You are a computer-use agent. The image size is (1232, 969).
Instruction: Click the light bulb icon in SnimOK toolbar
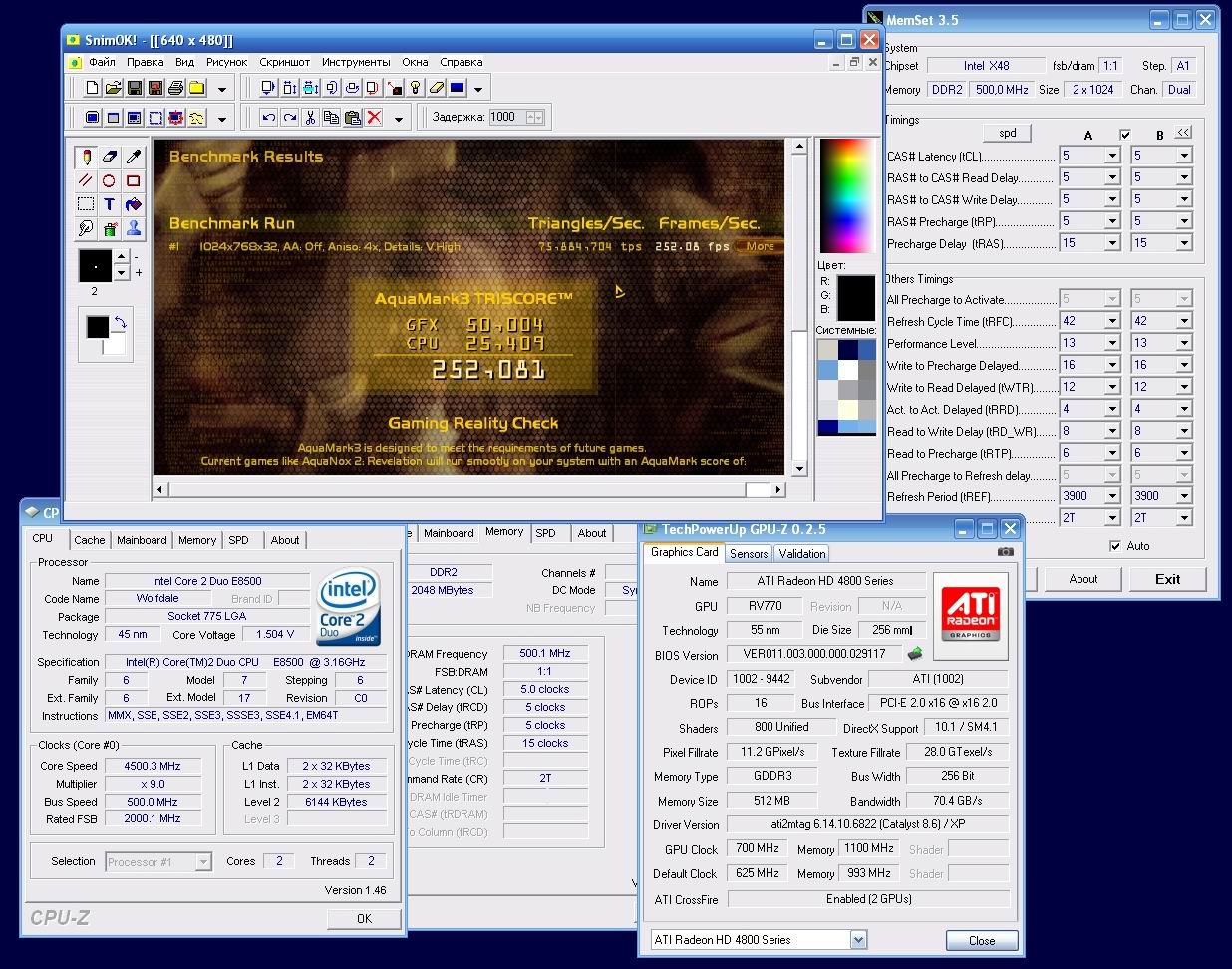tap(416, 88)
